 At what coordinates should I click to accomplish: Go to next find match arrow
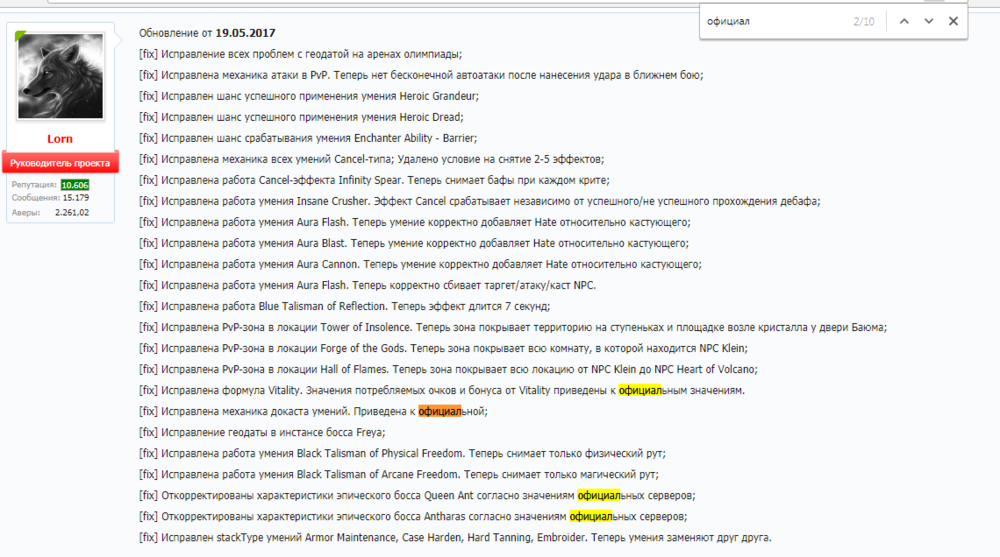click(x=929, y=21)
